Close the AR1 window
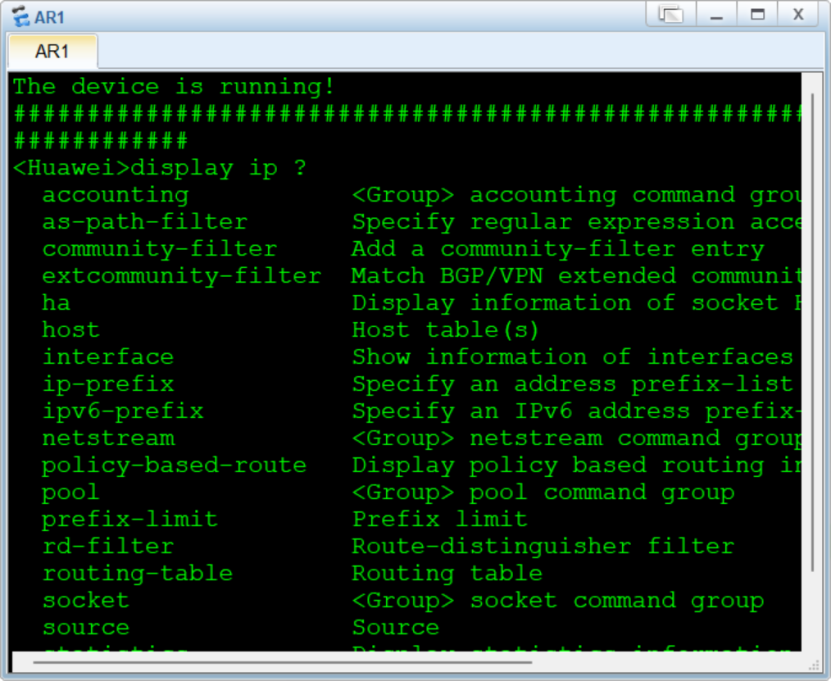This screenshot has width=831, height=681. pyautogui.click(x=798, y=14)
